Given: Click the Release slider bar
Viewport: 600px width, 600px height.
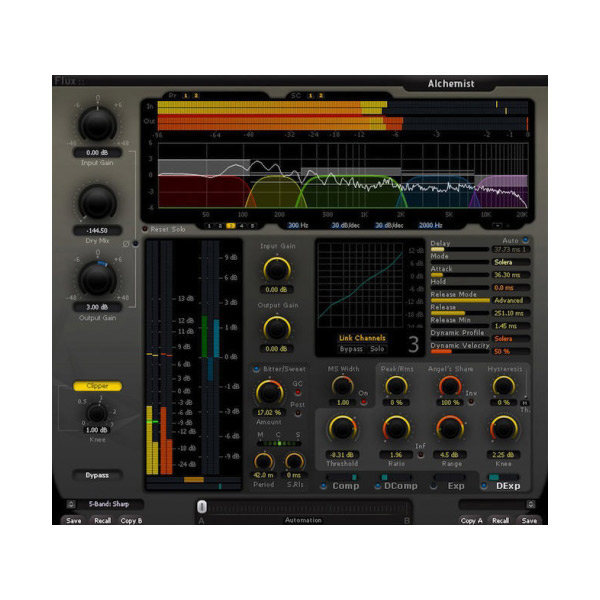Looking at the screenshot, I should pyautogui.click(x=460, y=313).
